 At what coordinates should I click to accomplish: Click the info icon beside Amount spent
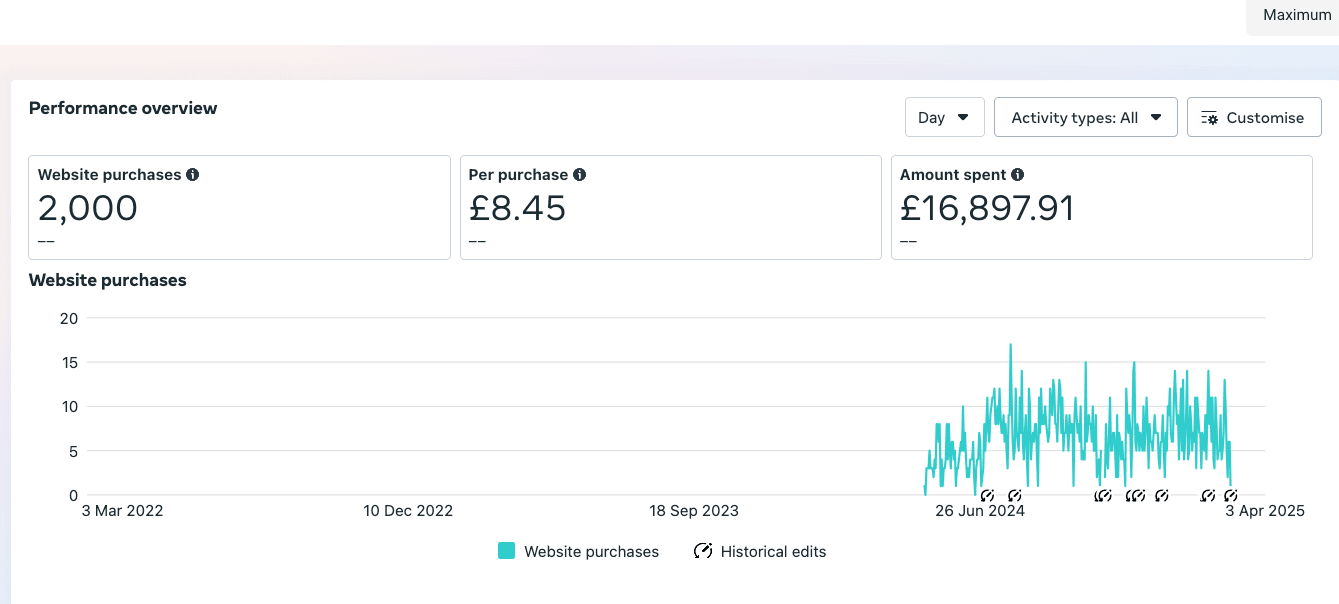(x=1017, y=174)
